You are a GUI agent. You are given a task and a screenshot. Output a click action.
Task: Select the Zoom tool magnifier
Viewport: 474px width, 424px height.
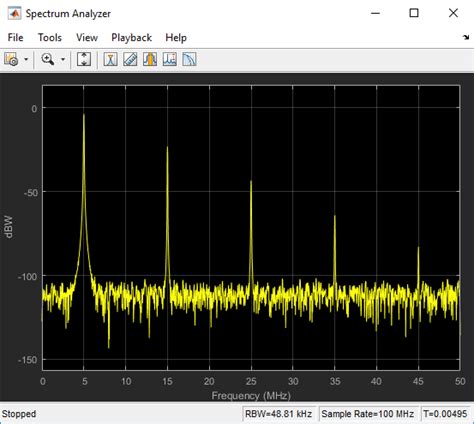pos(48,60)
